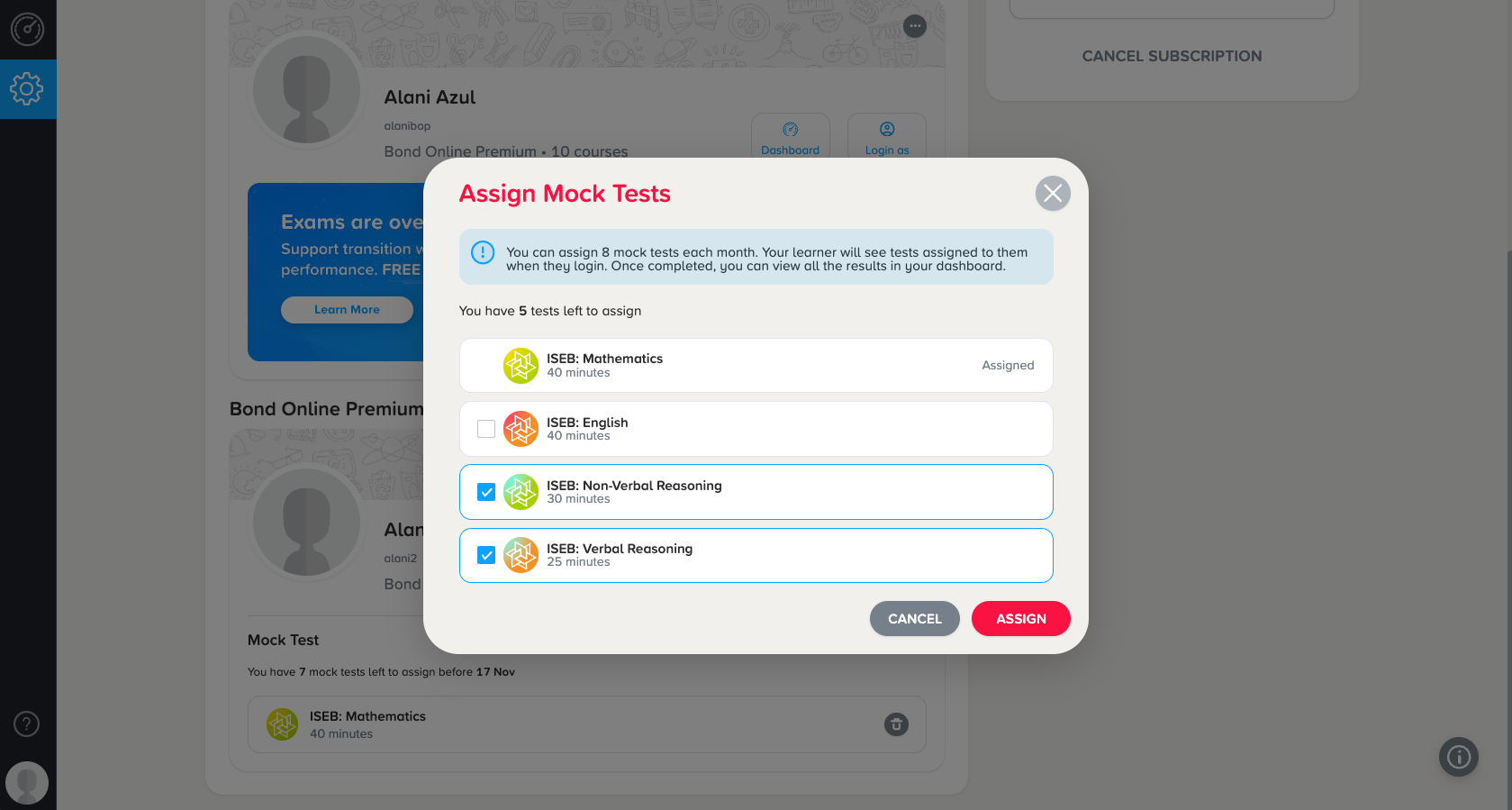Click the Learn More button on banner

[347, 310]
